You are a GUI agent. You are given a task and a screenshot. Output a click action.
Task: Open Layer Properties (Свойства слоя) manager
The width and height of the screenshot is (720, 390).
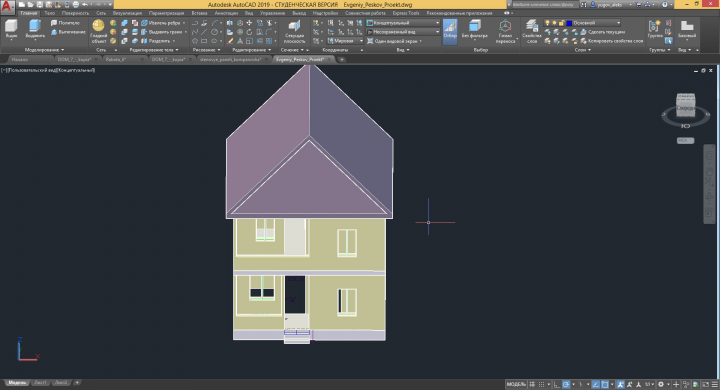click(x=532, y=31)
